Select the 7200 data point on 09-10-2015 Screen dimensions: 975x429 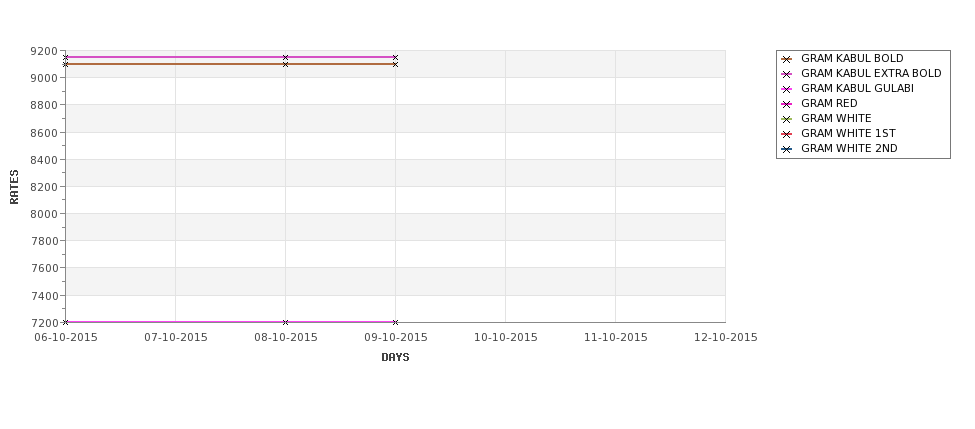coord(395,322)
